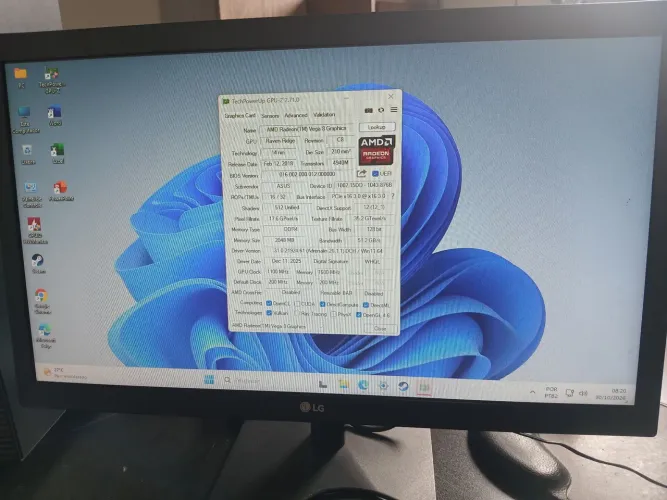Viewport: 667px width, 500px height.
Task: Click the AMD Radeon Graphics logo
Action: click(376, 150)
